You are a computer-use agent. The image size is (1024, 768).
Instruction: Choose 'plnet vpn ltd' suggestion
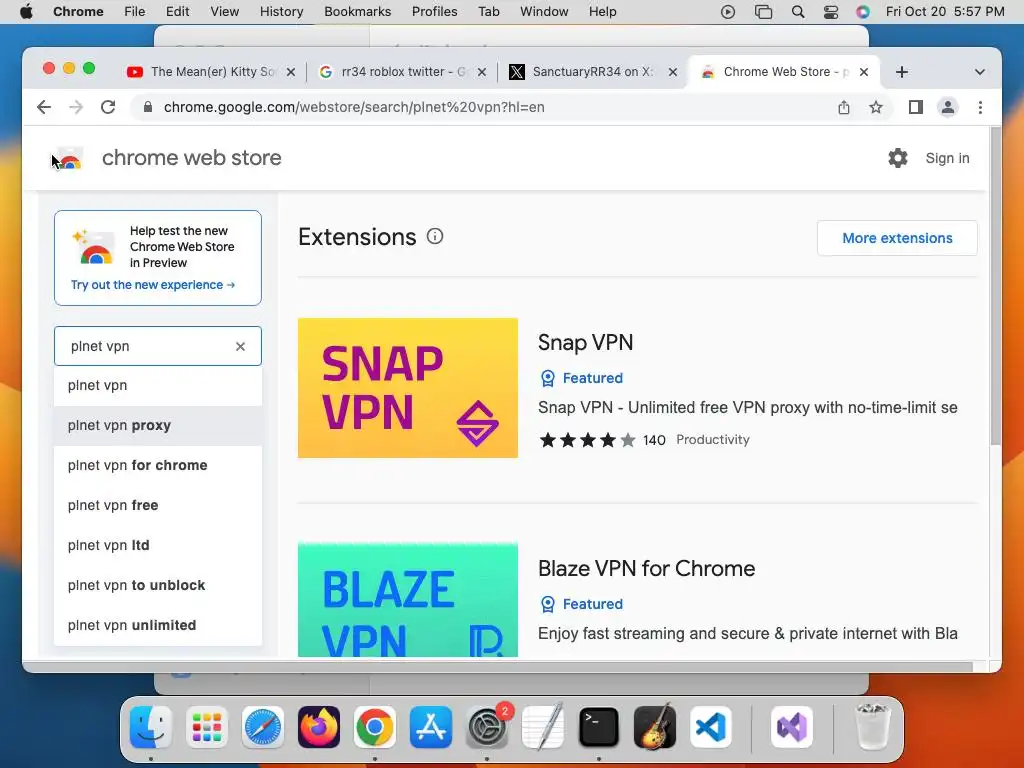tap(158, 545)
